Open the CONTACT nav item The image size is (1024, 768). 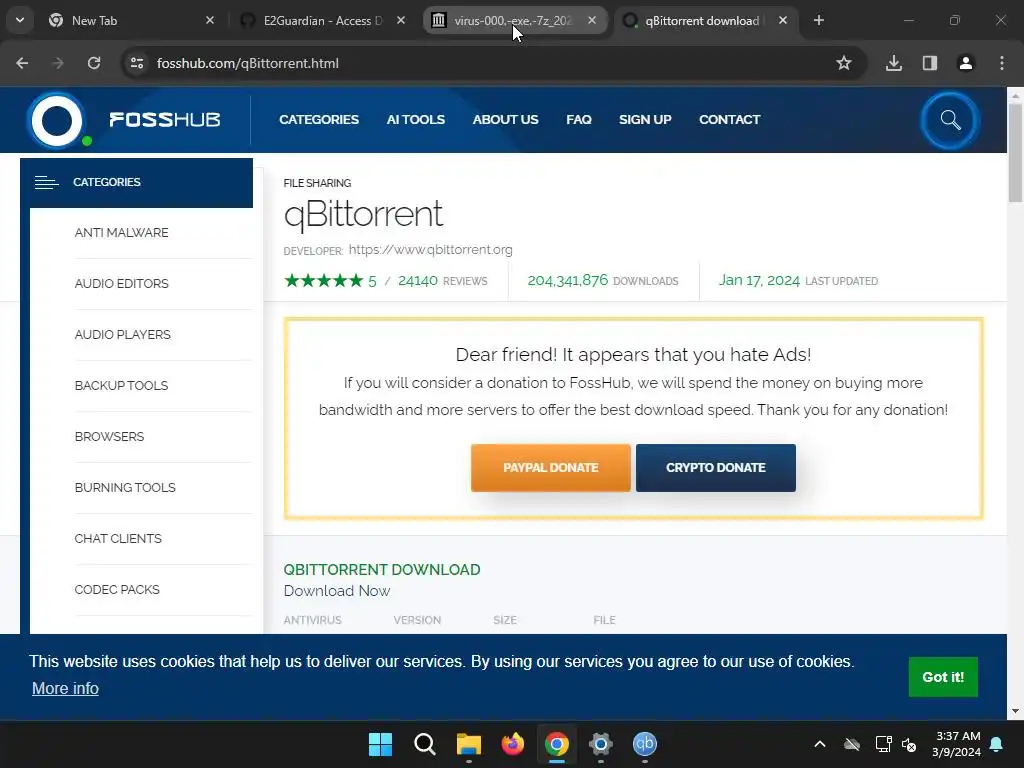pyautogui.click(x=729, y=120)
